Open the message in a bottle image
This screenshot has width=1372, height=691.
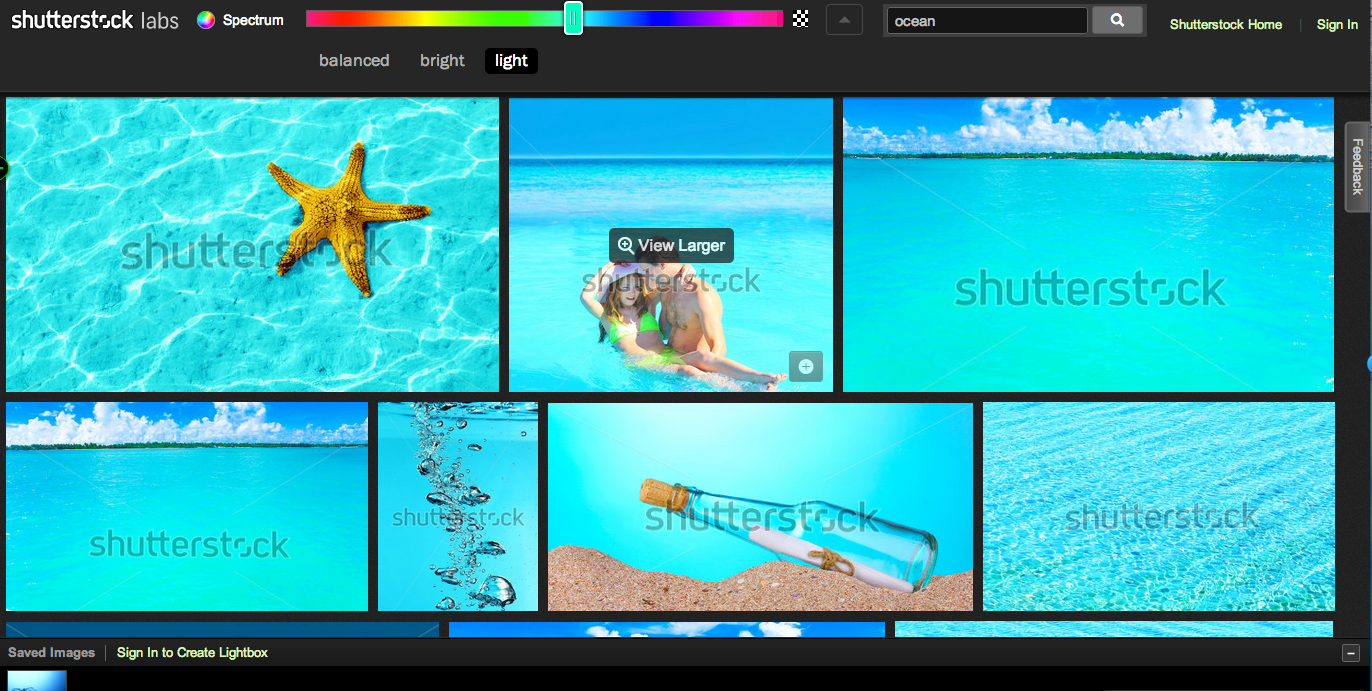tap(760, 506)
